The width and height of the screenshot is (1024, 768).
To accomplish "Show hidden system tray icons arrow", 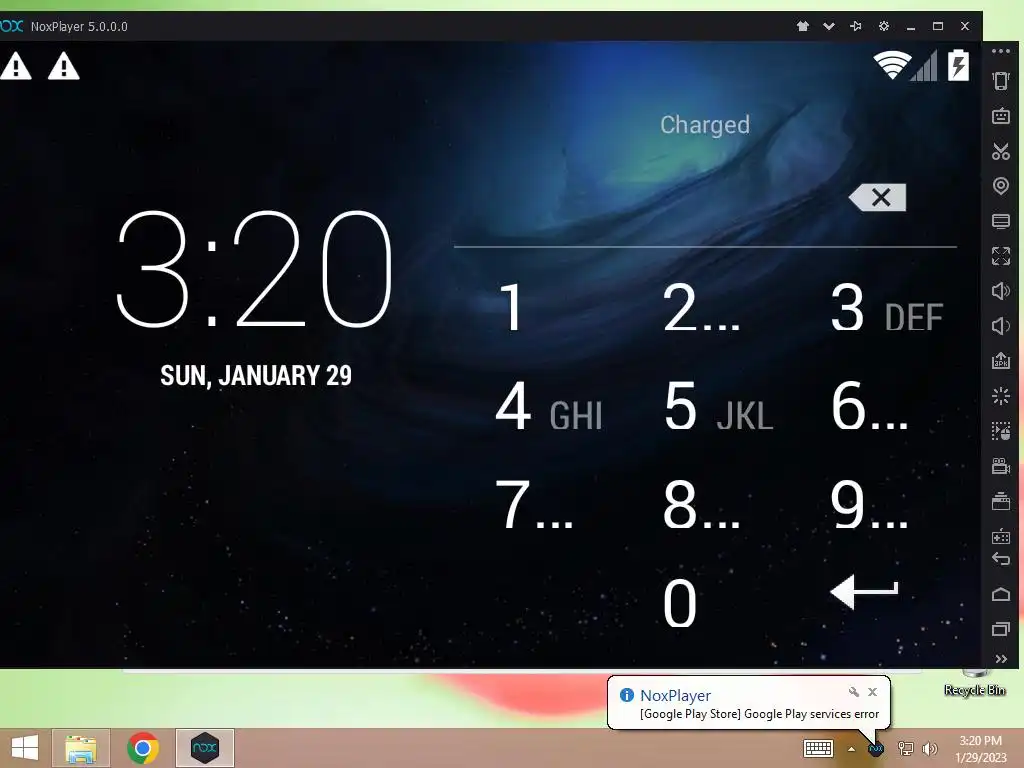I will (852, 748).
